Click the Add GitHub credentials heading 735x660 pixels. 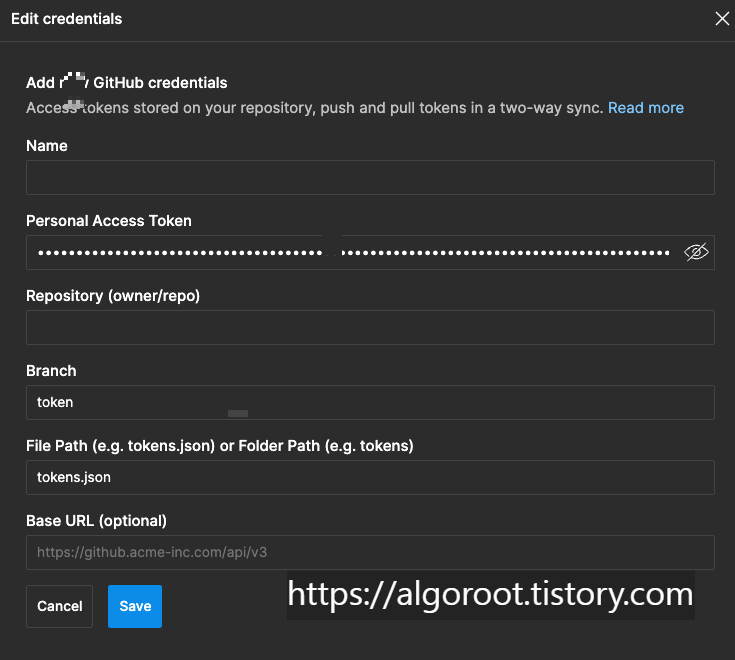[x=127, y=82]
